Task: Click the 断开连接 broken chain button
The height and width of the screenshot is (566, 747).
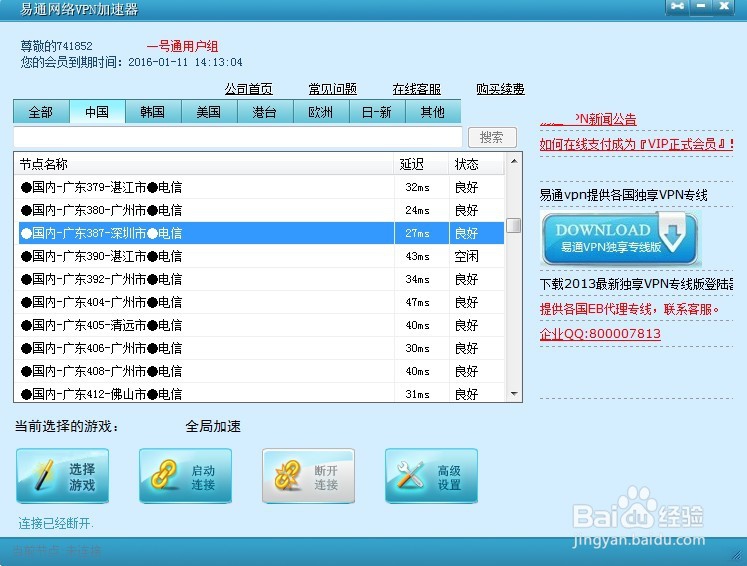Action: coord(308,476)
